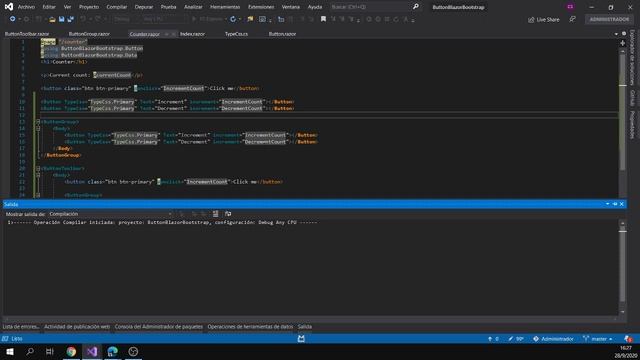Switch to Button.razor tab
Image resolution: width=640 pixels, height=360 pixels.
[282, 34]
